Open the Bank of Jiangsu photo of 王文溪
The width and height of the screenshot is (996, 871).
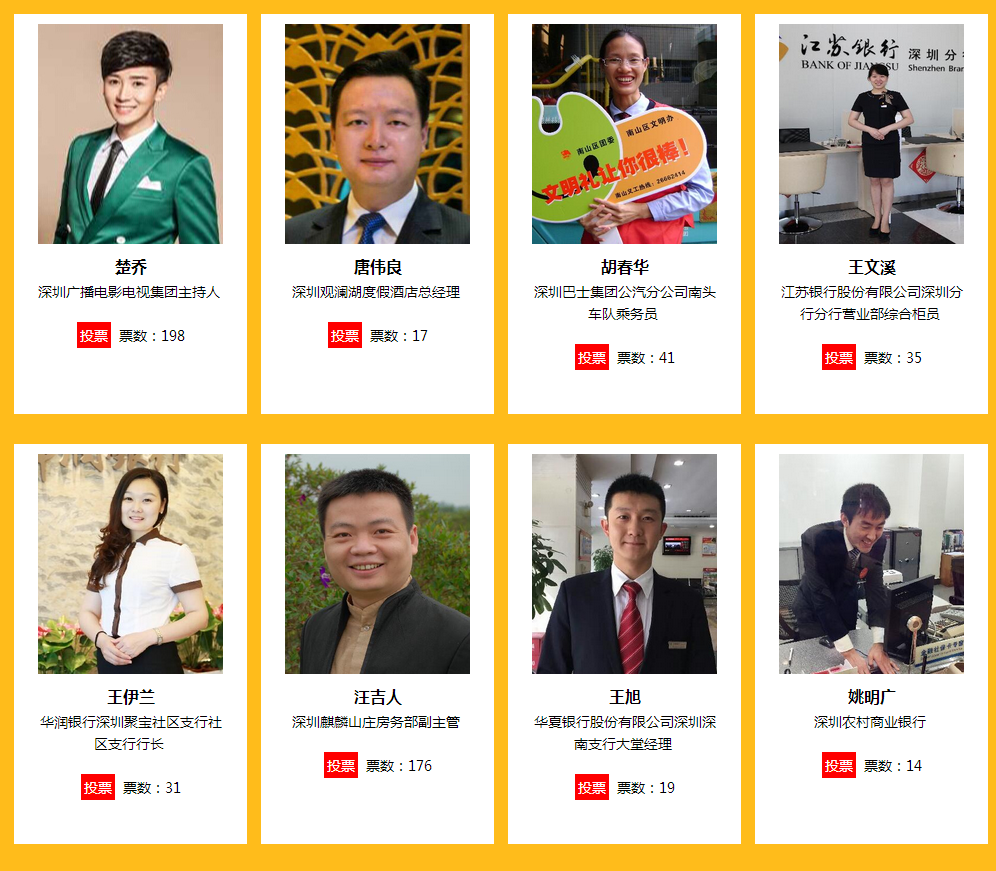[x=872, y=134]
